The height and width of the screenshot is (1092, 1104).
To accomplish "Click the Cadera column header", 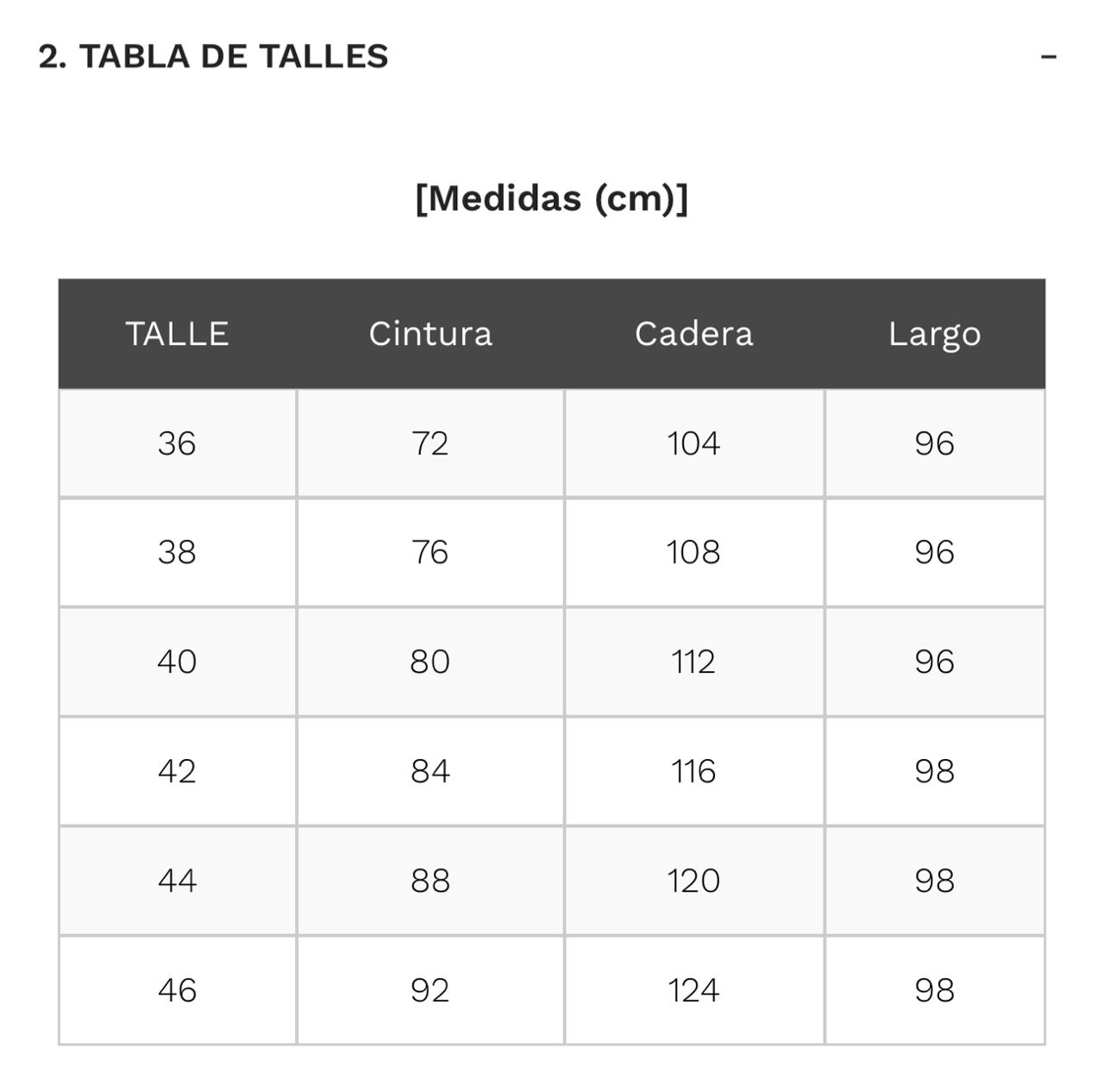I will coord(693,334).
